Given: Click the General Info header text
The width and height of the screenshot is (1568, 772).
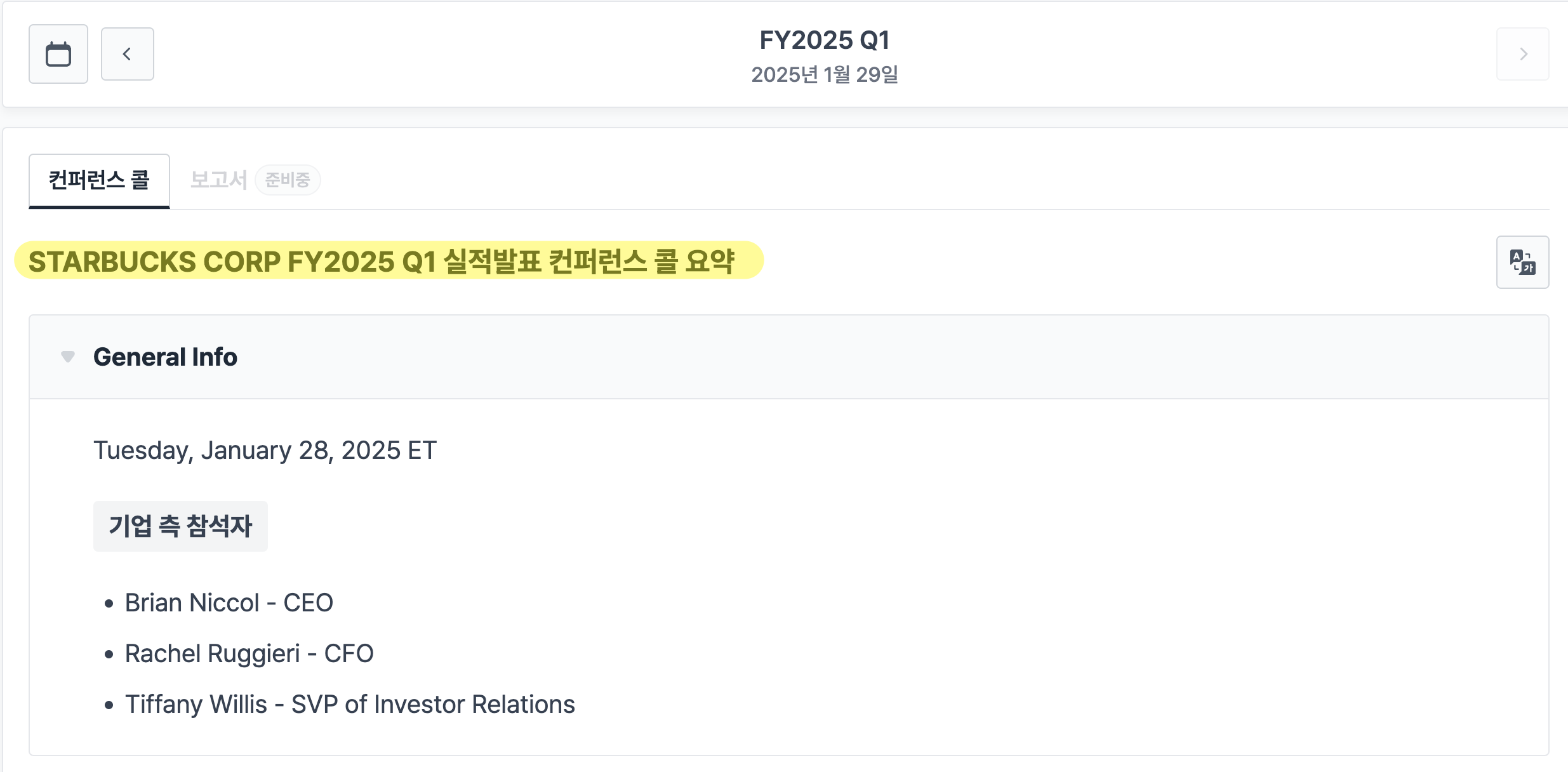Looking at the screenshot, I should 165,357.
